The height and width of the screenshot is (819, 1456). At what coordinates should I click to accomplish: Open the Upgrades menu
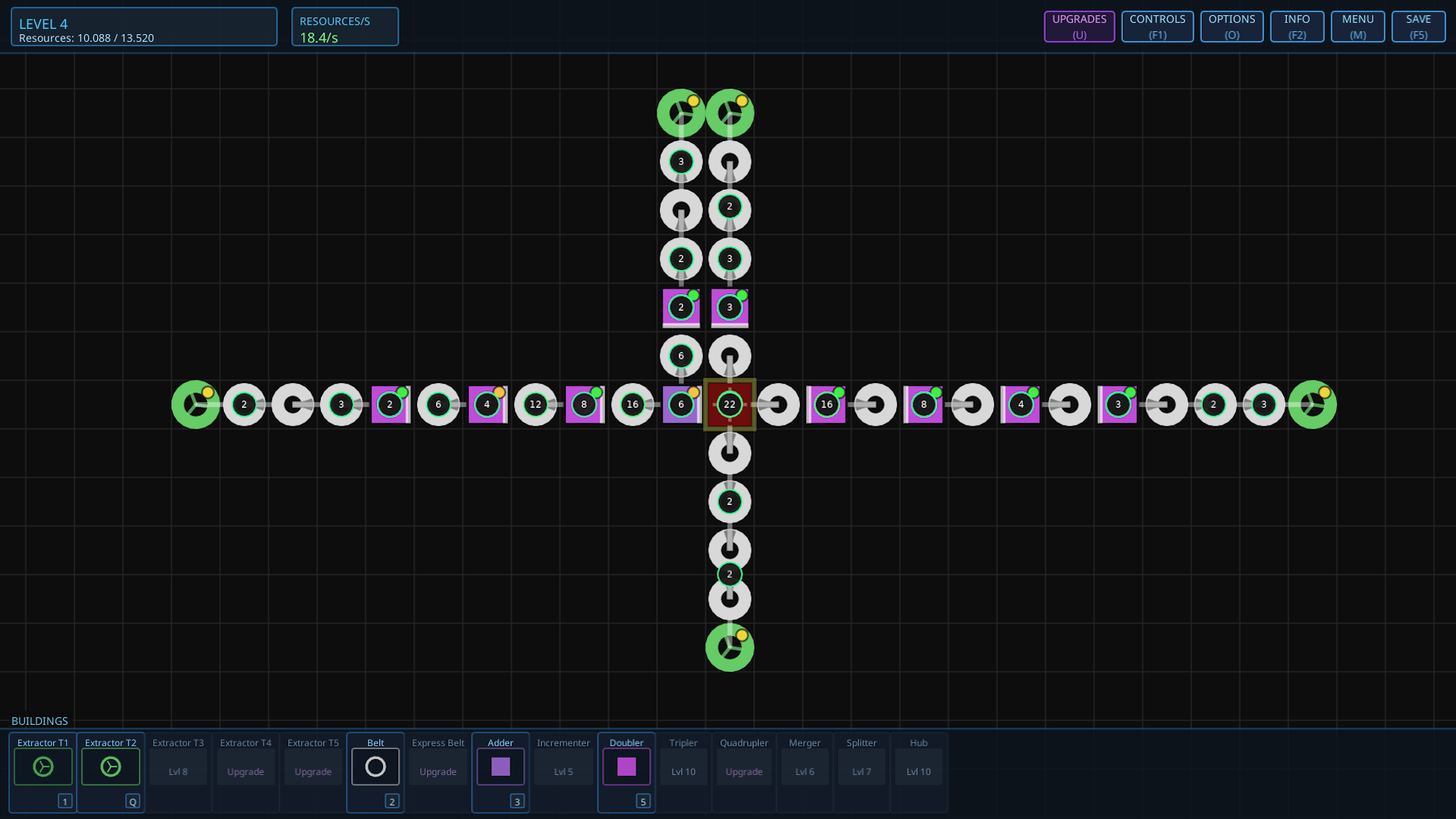pyautogui.click(x=1079, y=27)
